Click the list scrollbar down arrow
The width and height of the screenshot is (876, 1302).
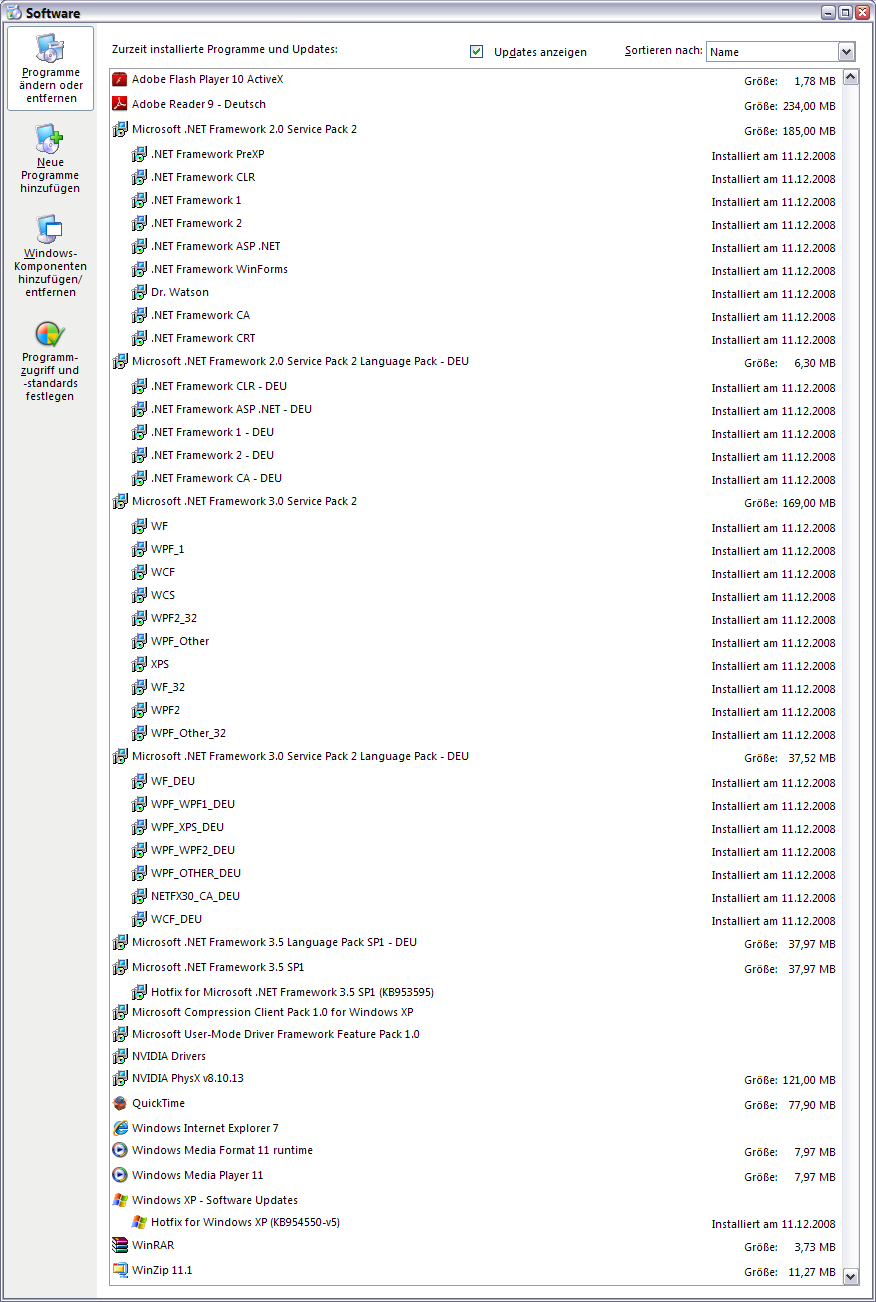point(850,1275)
